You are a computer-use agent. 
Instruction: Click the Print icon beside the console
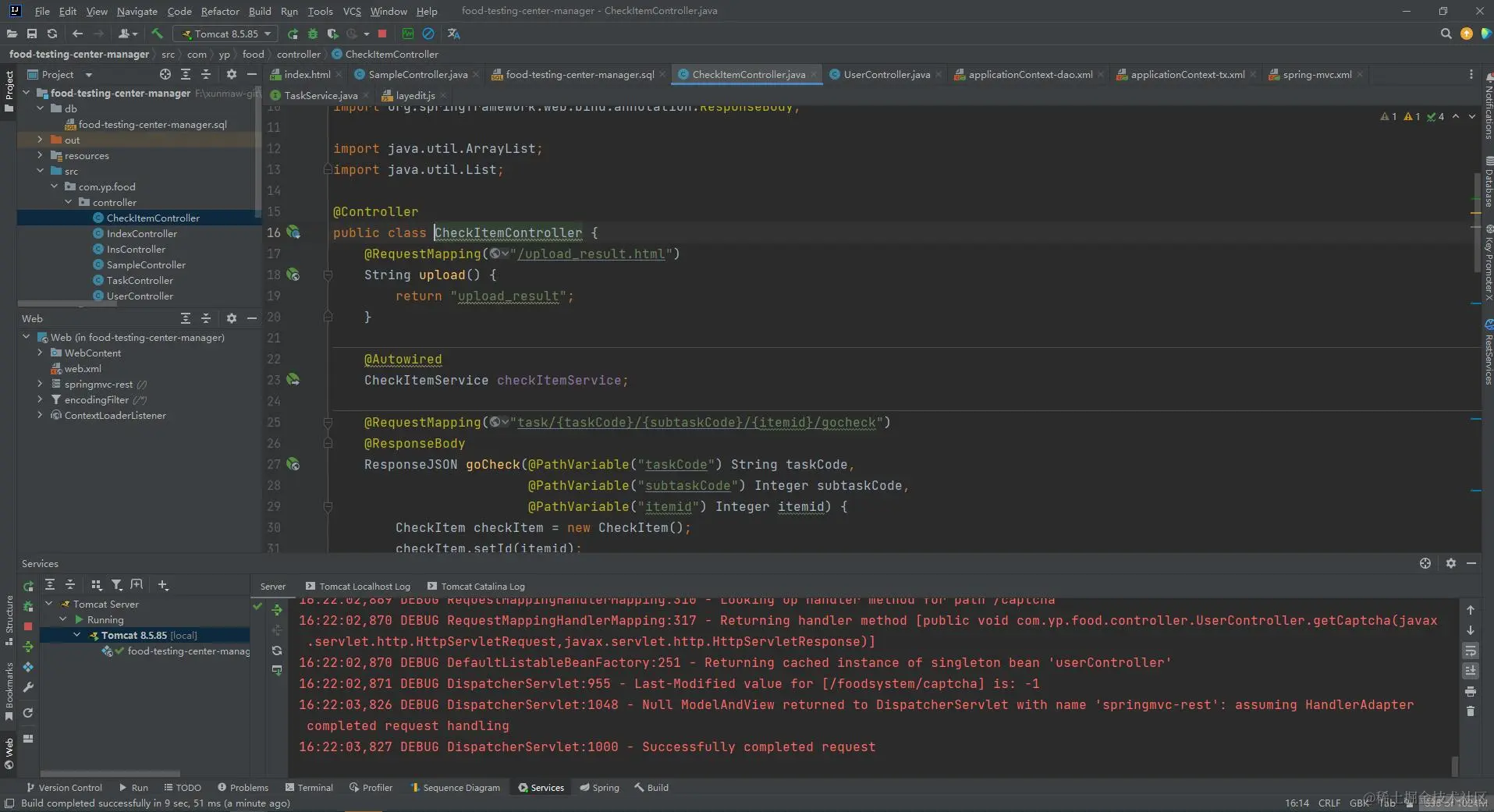click(x=1471, y=691)
